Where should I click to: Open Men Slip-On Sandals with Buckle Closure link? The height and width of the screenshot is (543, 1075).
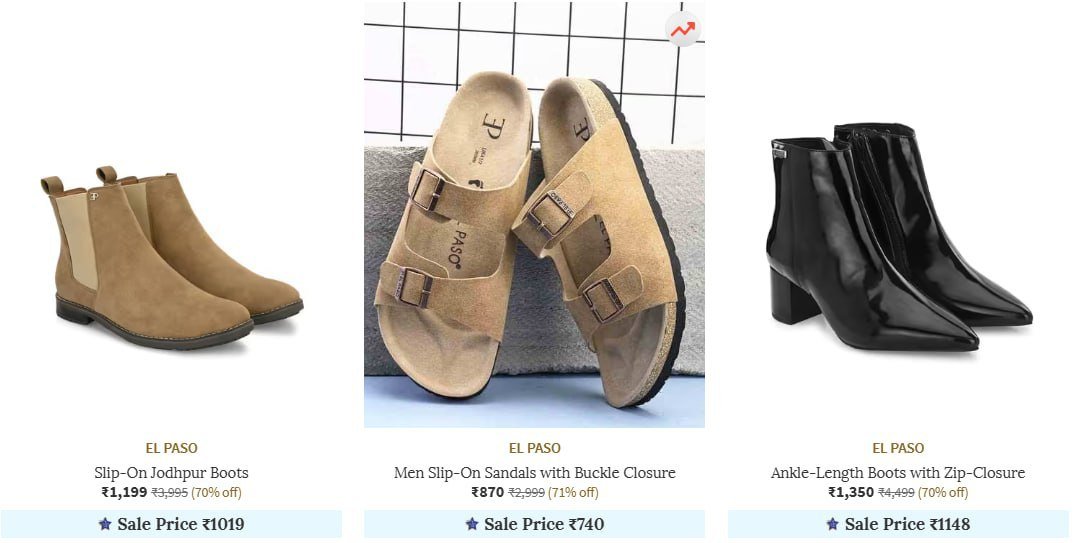[x=535, y=473]
